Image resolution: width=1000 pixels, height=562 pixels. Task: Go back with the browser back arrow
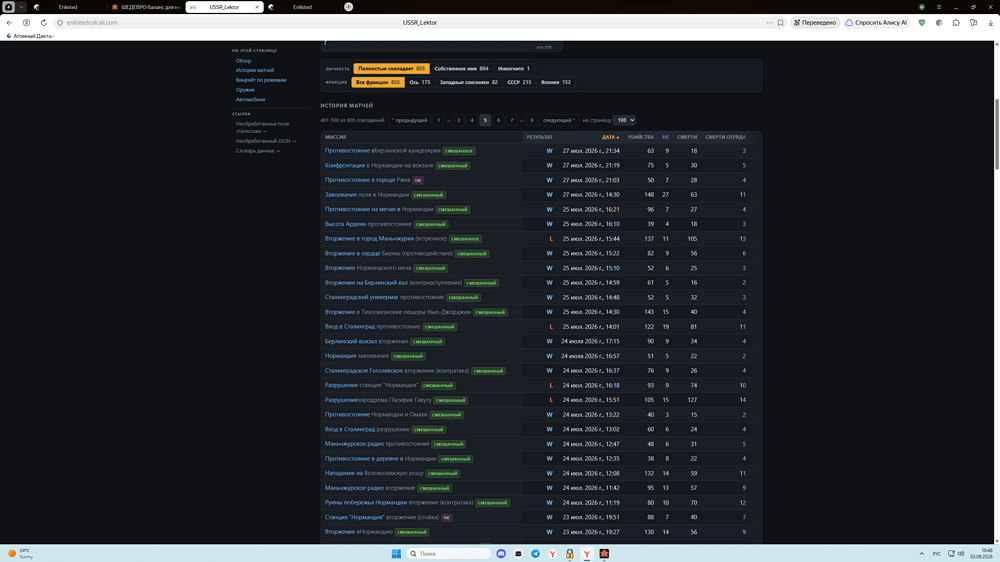9,22
